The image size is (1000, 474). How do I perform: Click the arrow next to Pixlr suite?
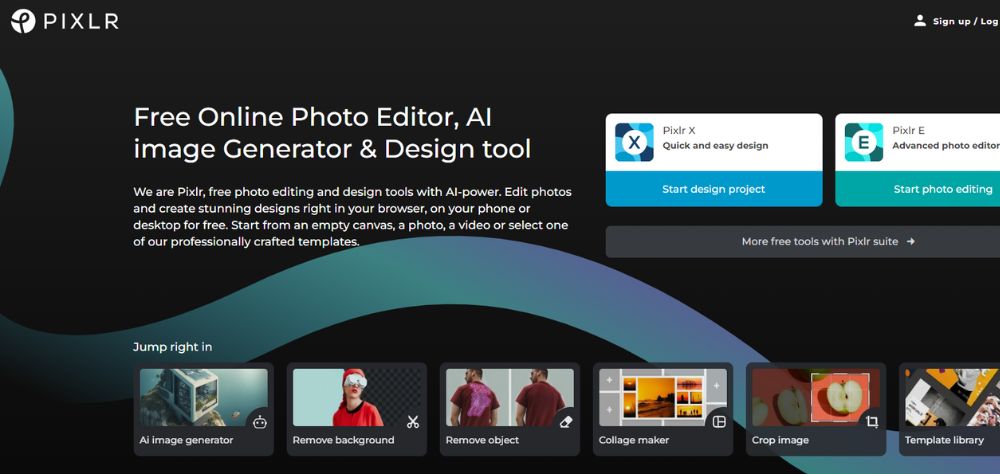coord(911,242)
